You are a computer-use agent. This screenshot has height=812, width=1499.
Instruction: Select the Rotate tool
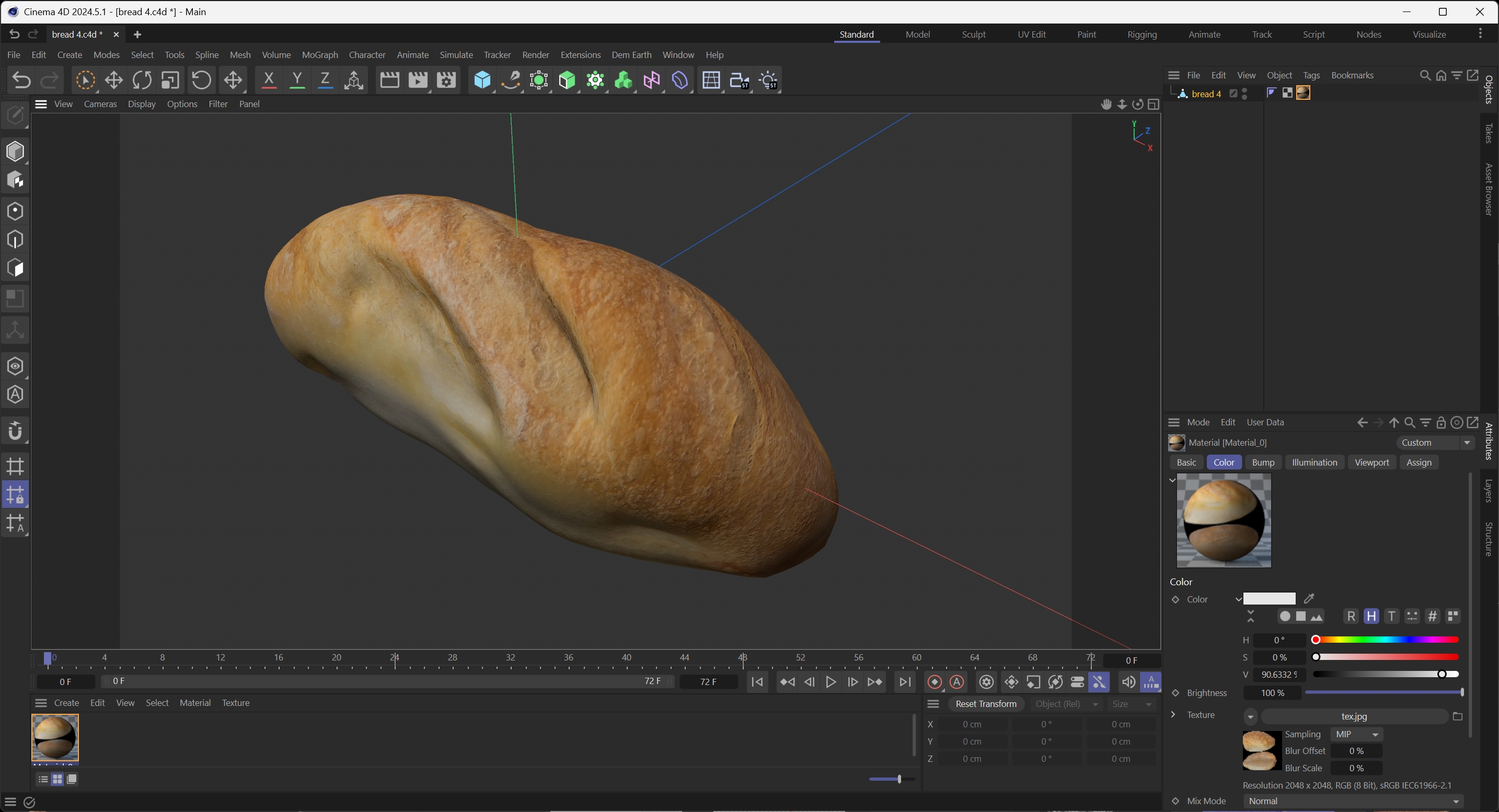click(x=142, y=80)
